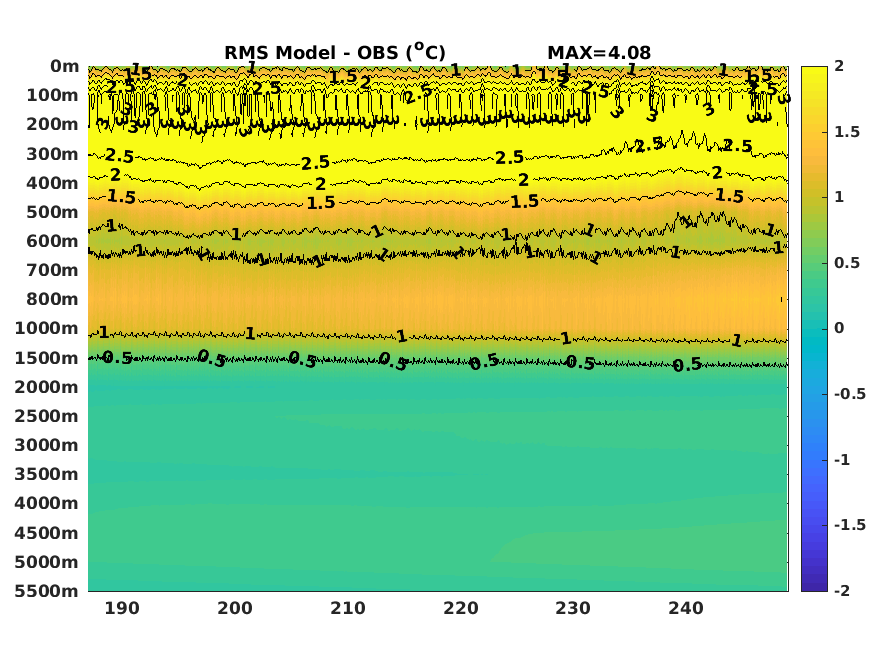Click the "200" x-axis tick label

pyautogui.click(x=234, y=607)
